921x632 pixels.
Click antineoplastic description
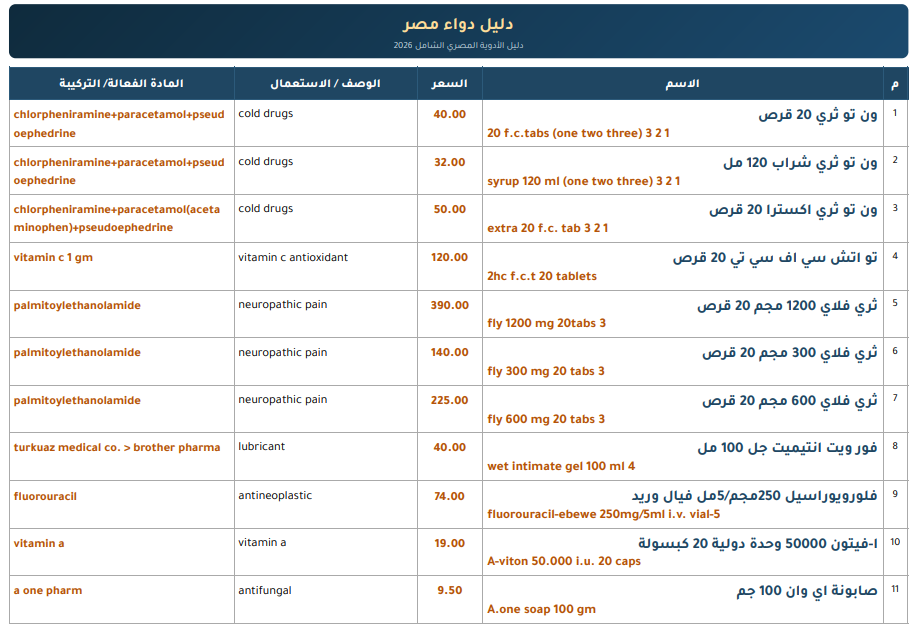[x=275, y=496]
